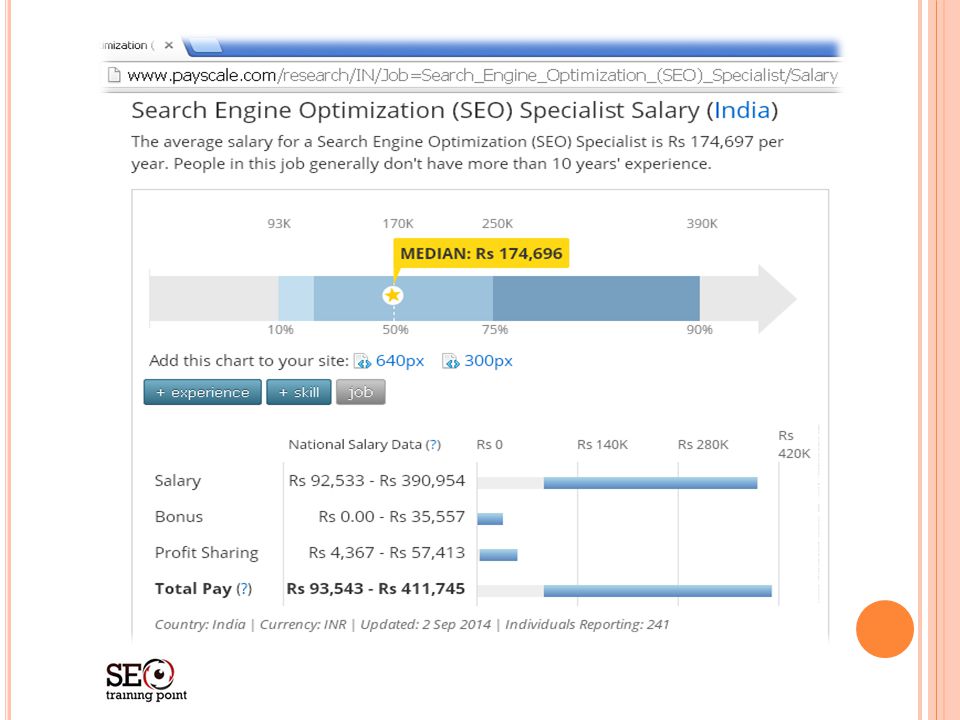Click the Rs 0.00 - Rs 35,557 value
This screenshot has width=960, height=720.
click(392, 517)
